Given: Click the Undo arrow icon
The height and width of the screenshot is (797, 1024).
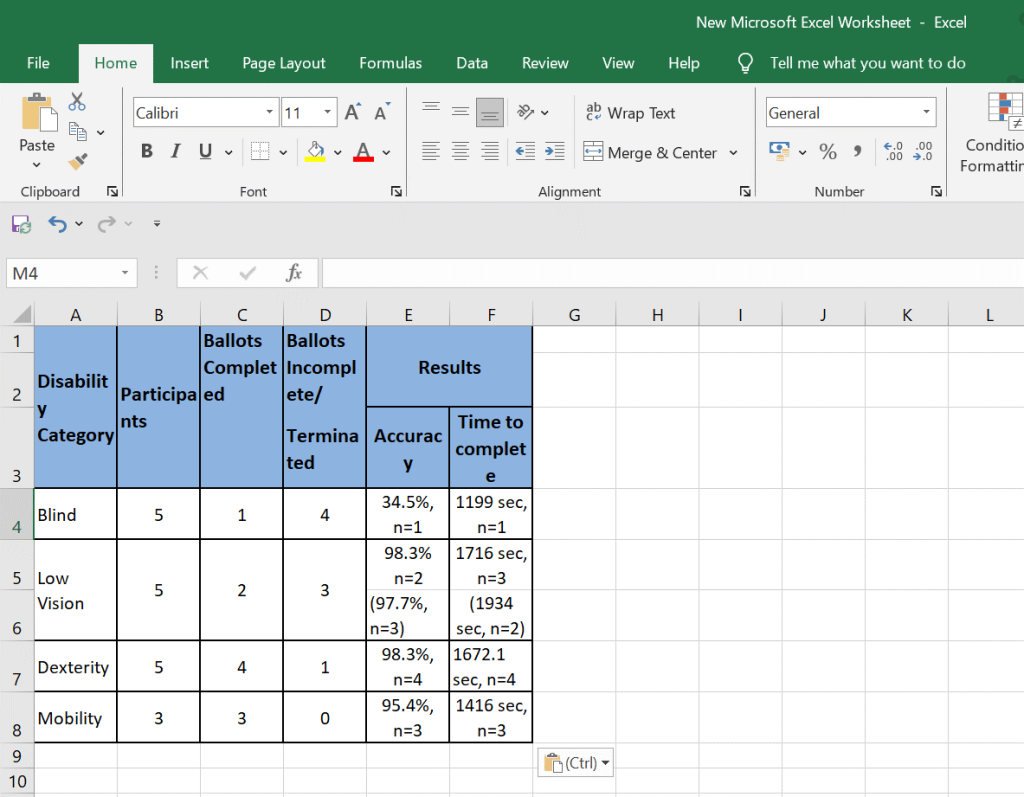Looking at the screenshot, I should click(x=58, y=224).
